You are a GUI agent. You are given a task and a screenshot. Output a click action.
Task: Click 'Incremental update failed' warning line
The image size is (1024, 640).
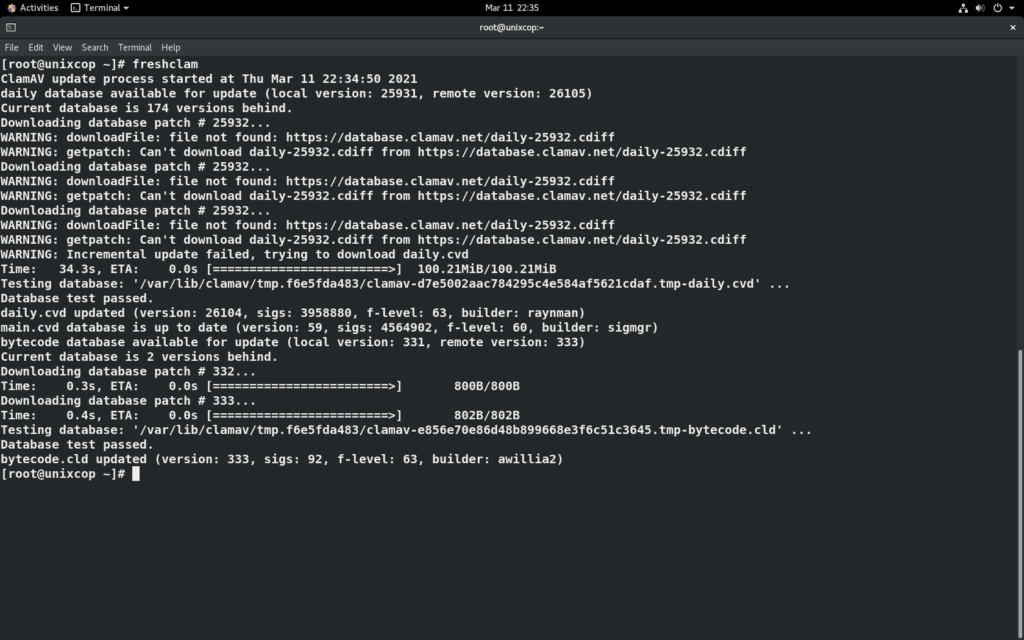point(234,254)
